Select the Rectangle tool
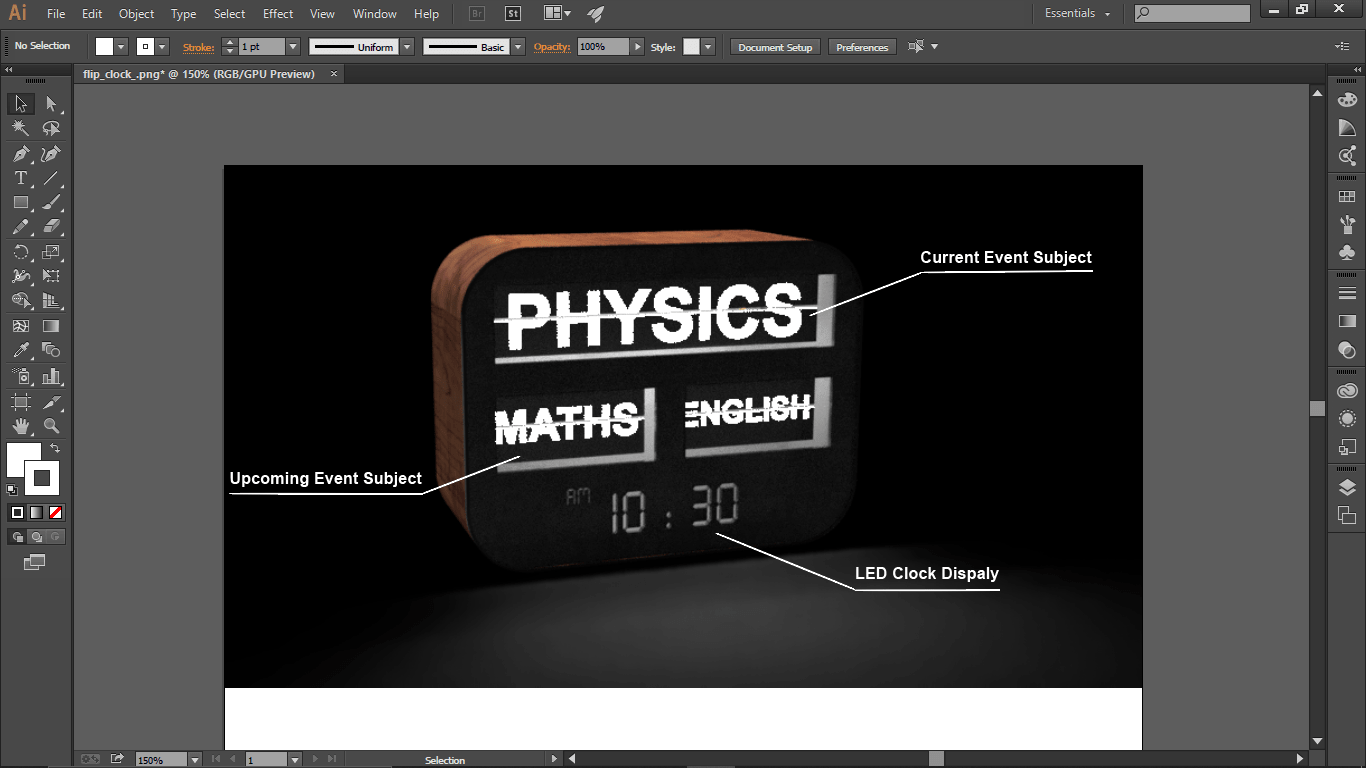The image size is (1366, 768). (21, 203)
